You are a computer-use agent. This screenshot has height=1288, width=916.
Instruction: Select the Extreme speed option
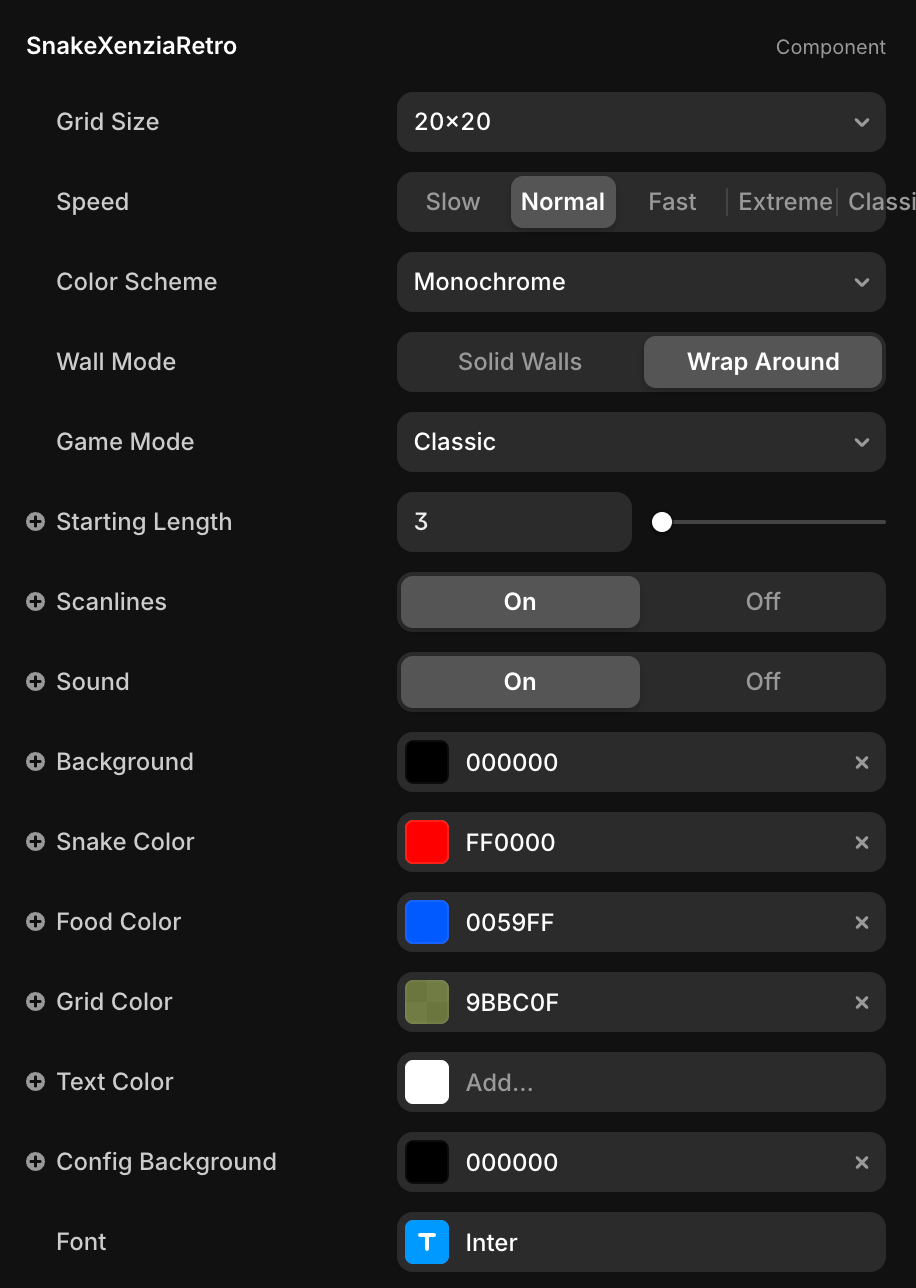pyautogui.click(x=785, y=202)
